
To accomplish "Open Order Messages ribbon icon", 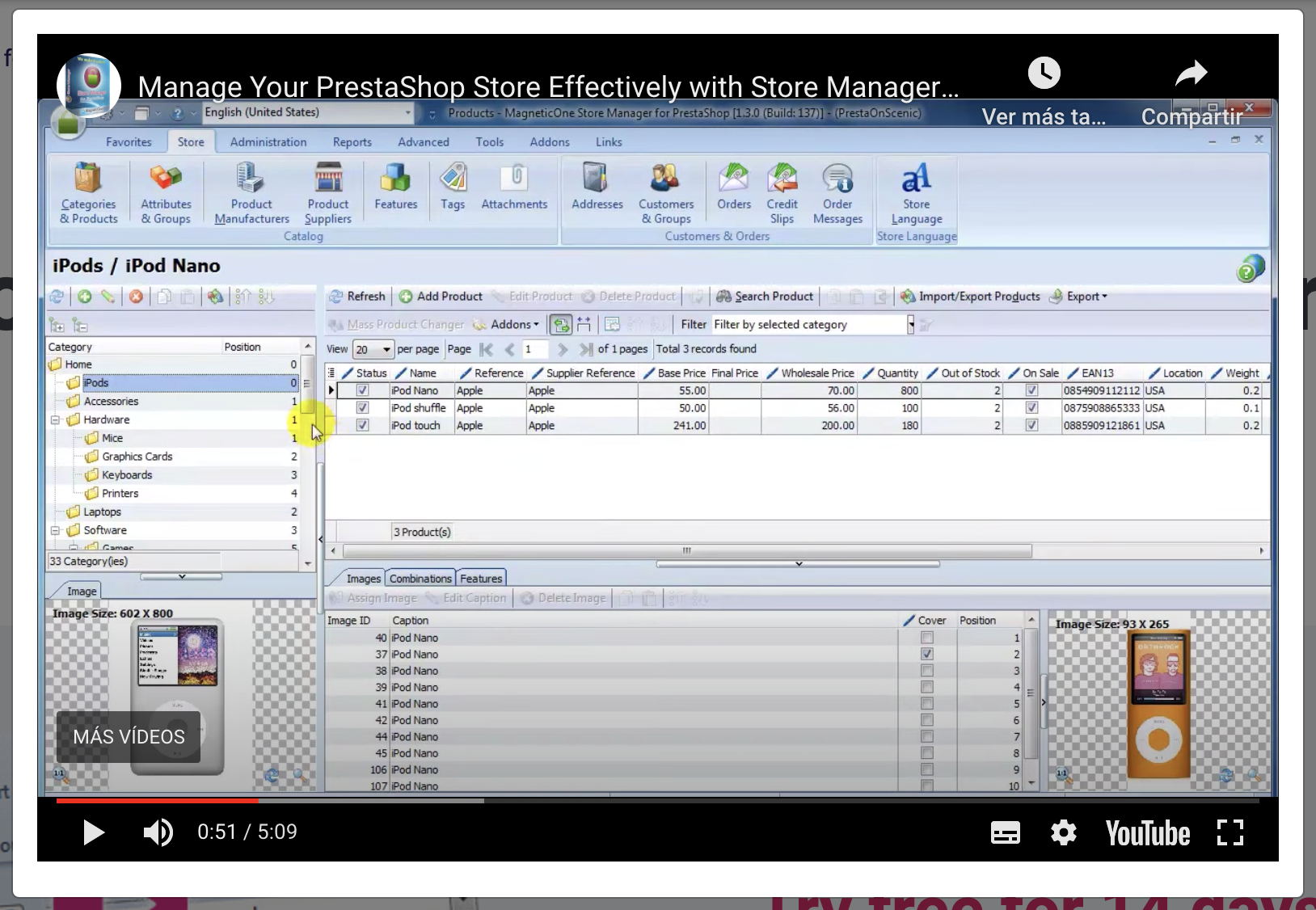I will pyautogui.click(x=837, y=193).
